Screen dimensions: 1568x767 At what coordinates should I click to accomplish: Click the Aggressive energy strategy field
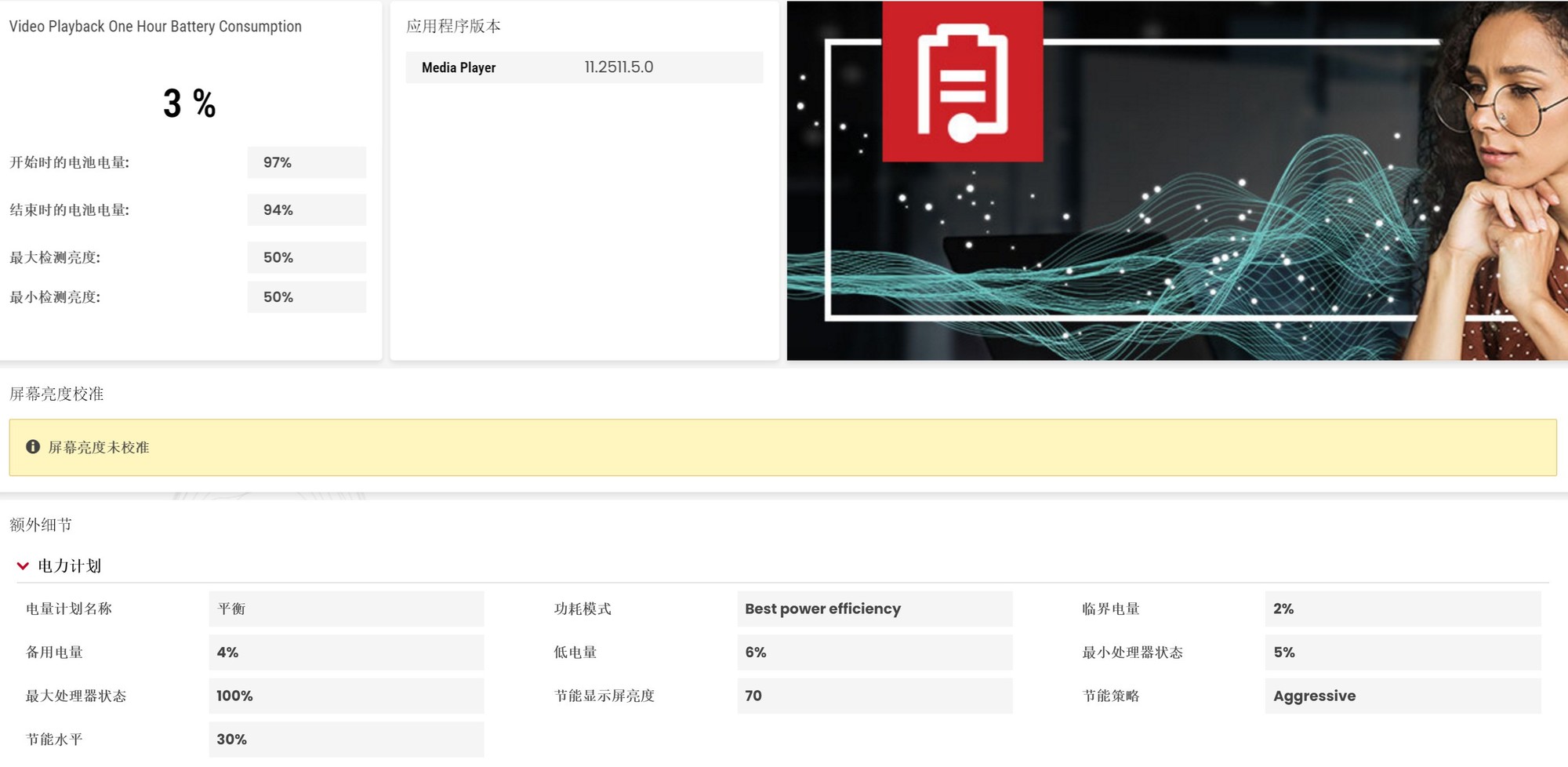tap(1402, 696)
